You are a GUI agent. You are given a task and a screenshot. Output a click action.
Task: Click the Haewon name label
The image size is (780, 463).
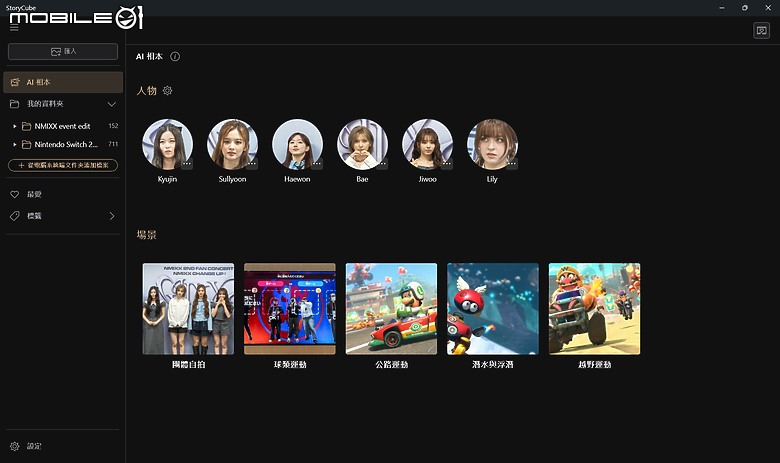[297, 179]
